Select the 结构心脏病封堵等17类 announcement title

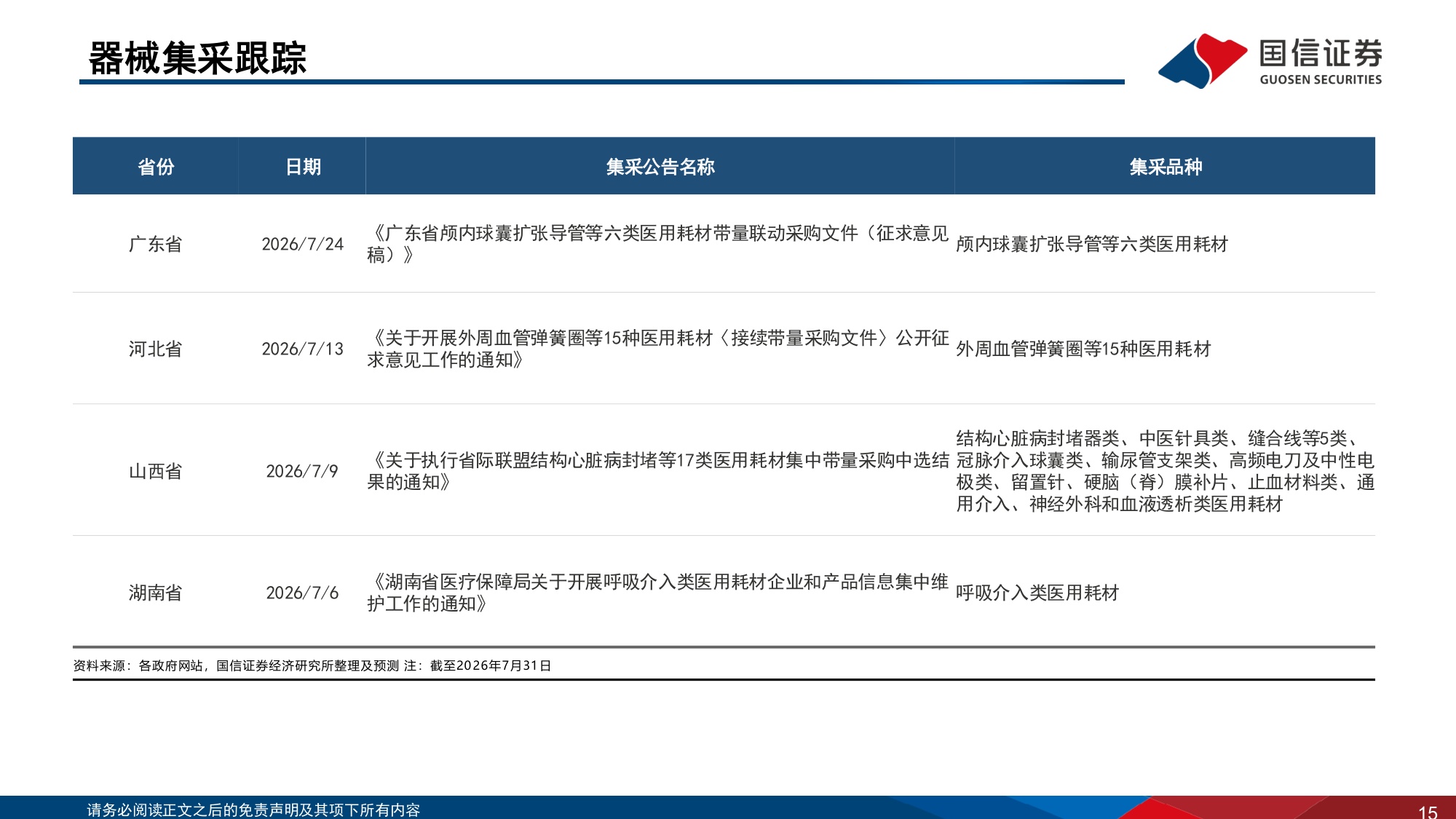pos(658,471)
